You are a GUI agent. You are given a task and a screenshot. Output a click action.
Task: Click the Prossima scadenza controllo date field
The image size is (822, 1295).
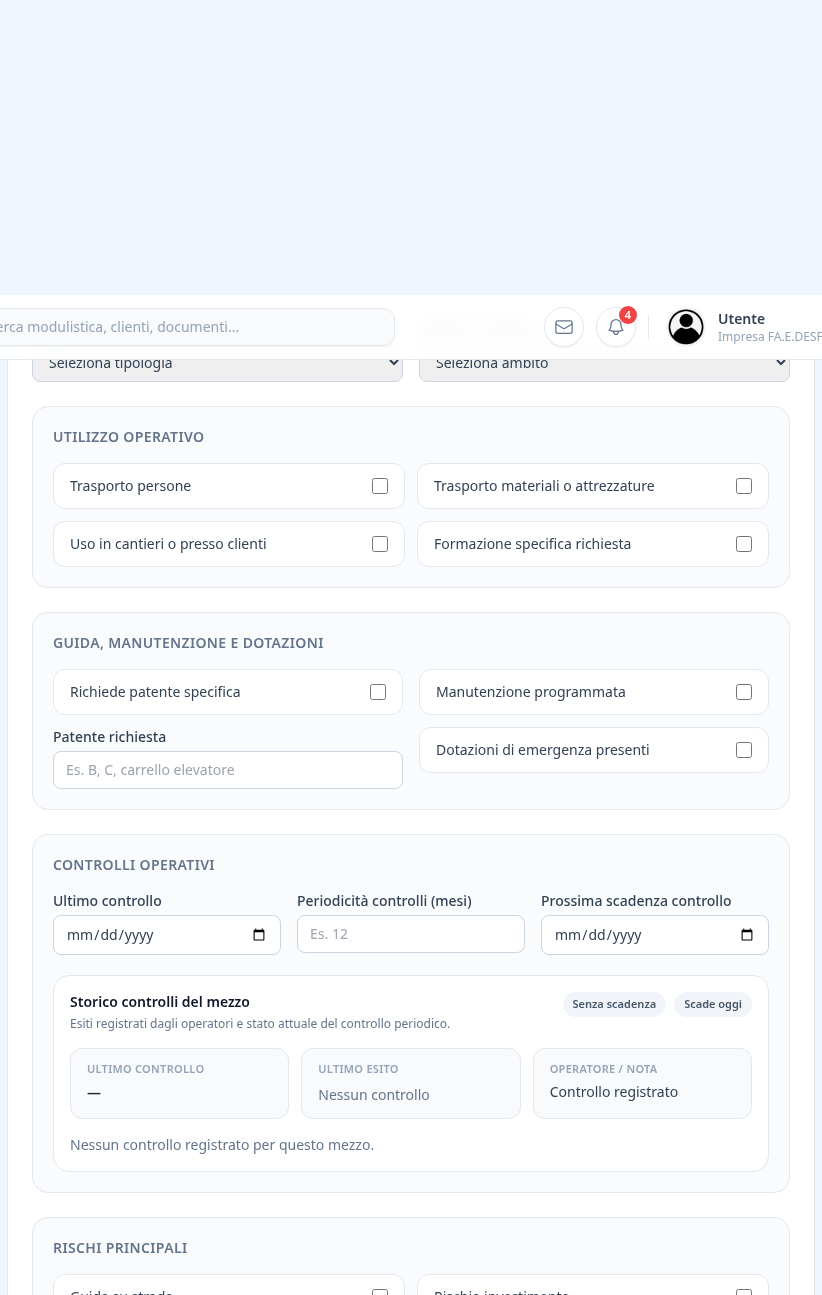pos(655,935)
